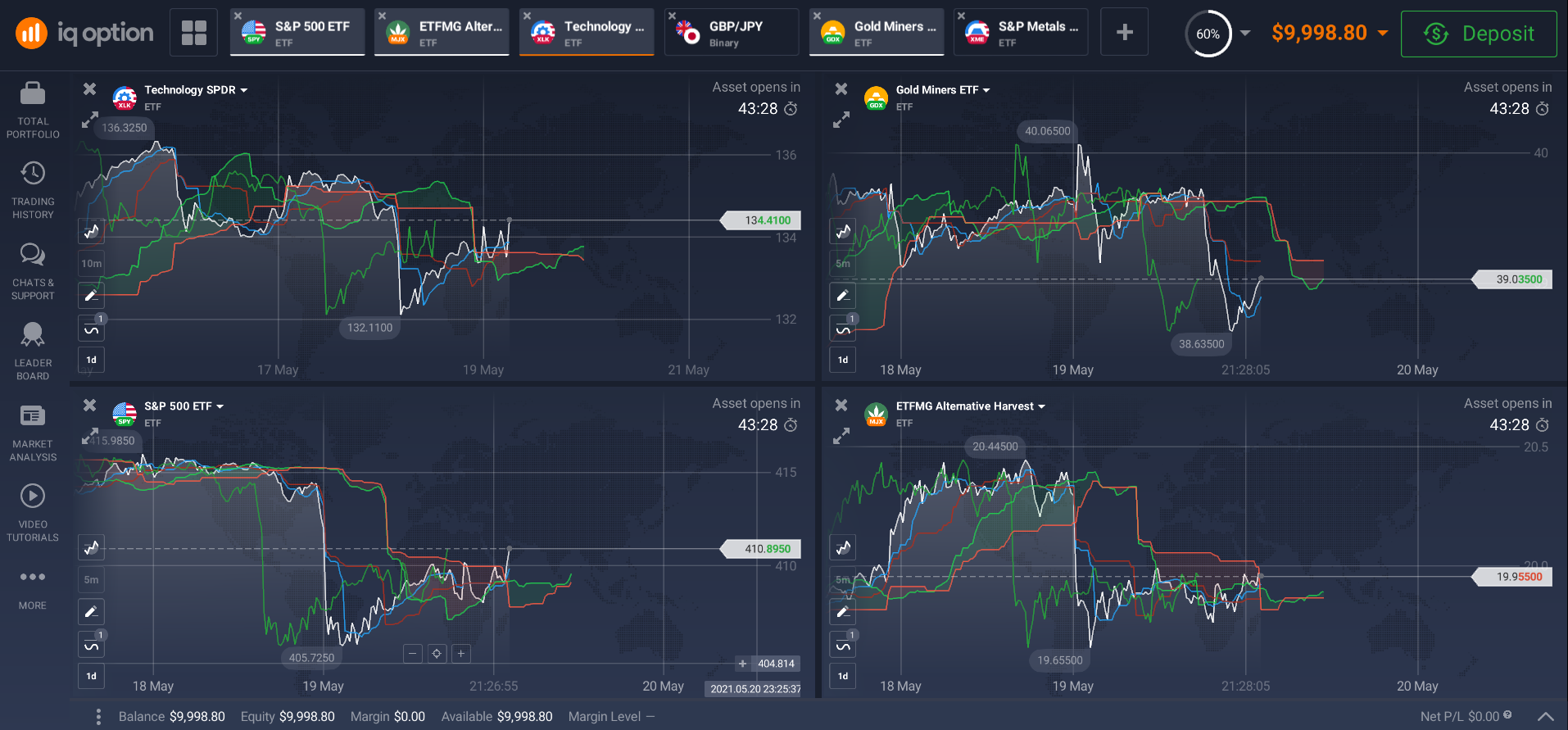Open the Gold Miners ETF asset dropdown

[943, 90]
